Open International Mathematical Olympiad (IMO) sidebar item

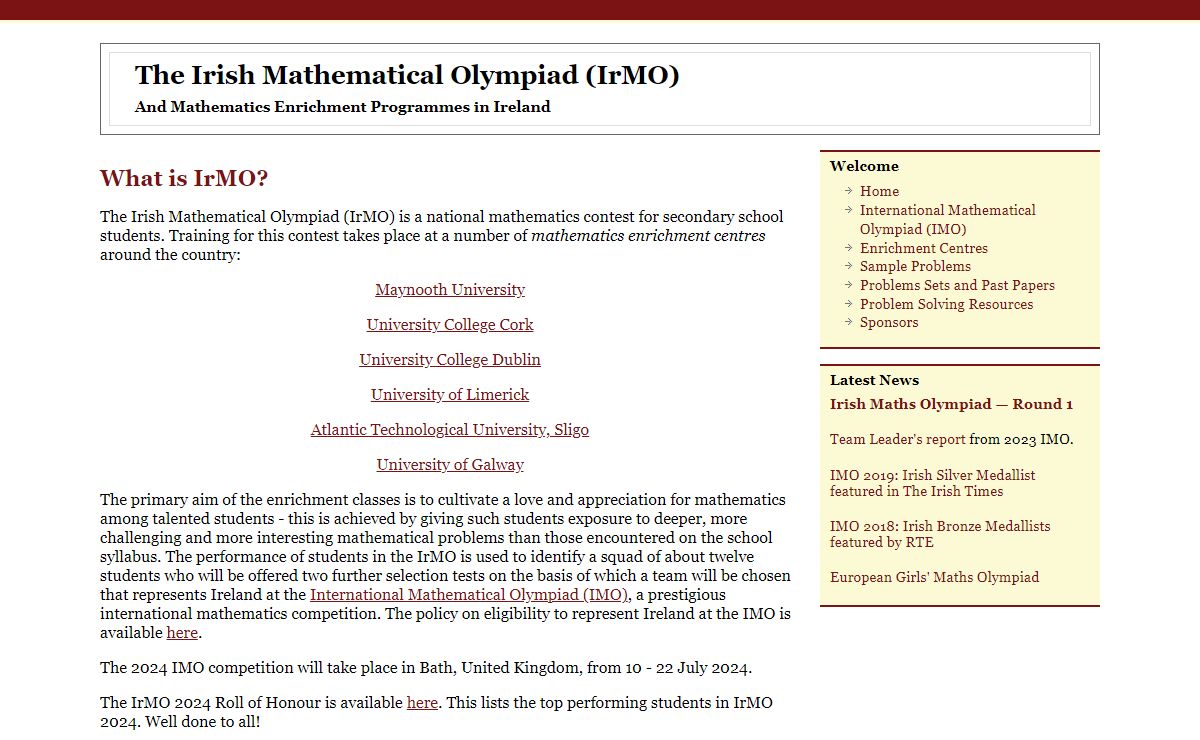click(x=948, y=220)
